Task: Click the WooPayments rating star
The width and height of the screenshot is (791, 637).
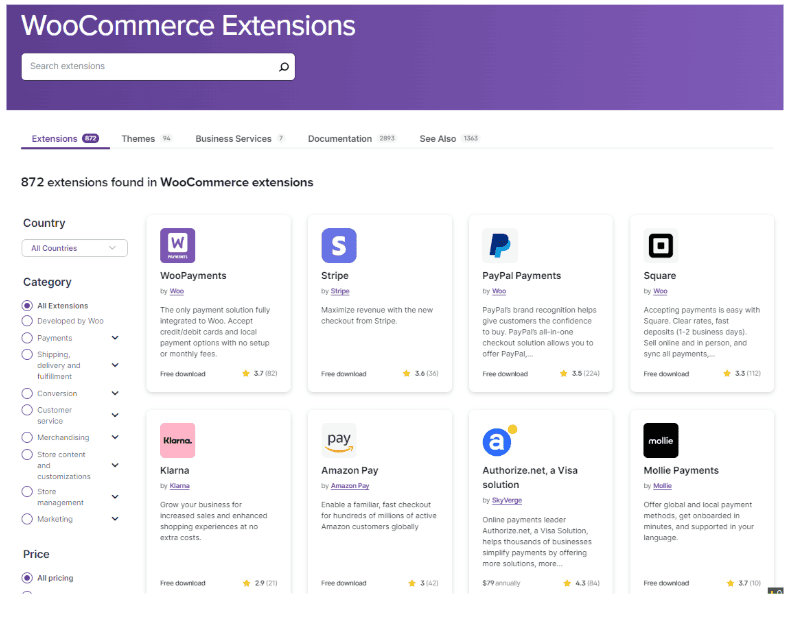Action: [x=246, y=373]
